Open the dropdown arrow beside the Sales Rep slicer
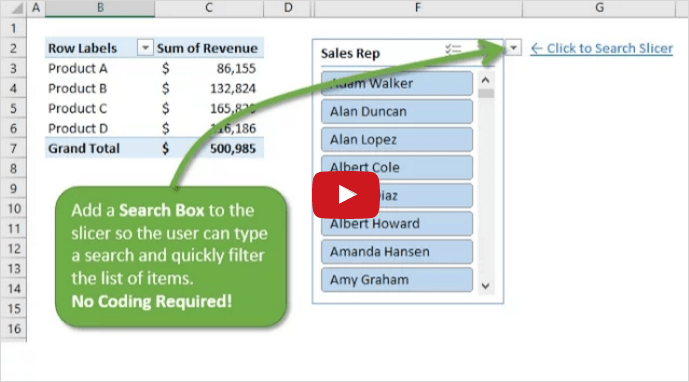 click(x=513, y=47)
